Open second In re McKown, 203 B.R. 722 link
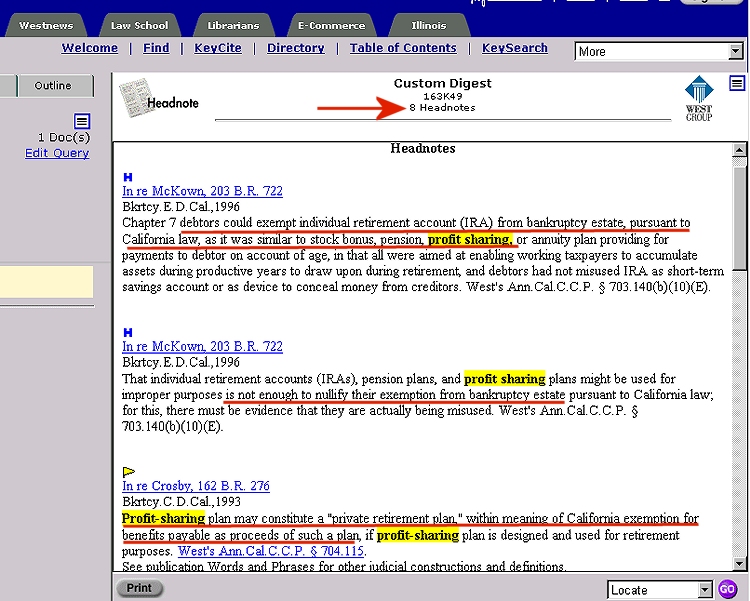Image resolution: width=750 pixels, height=601 pixels. coord(202,346)
